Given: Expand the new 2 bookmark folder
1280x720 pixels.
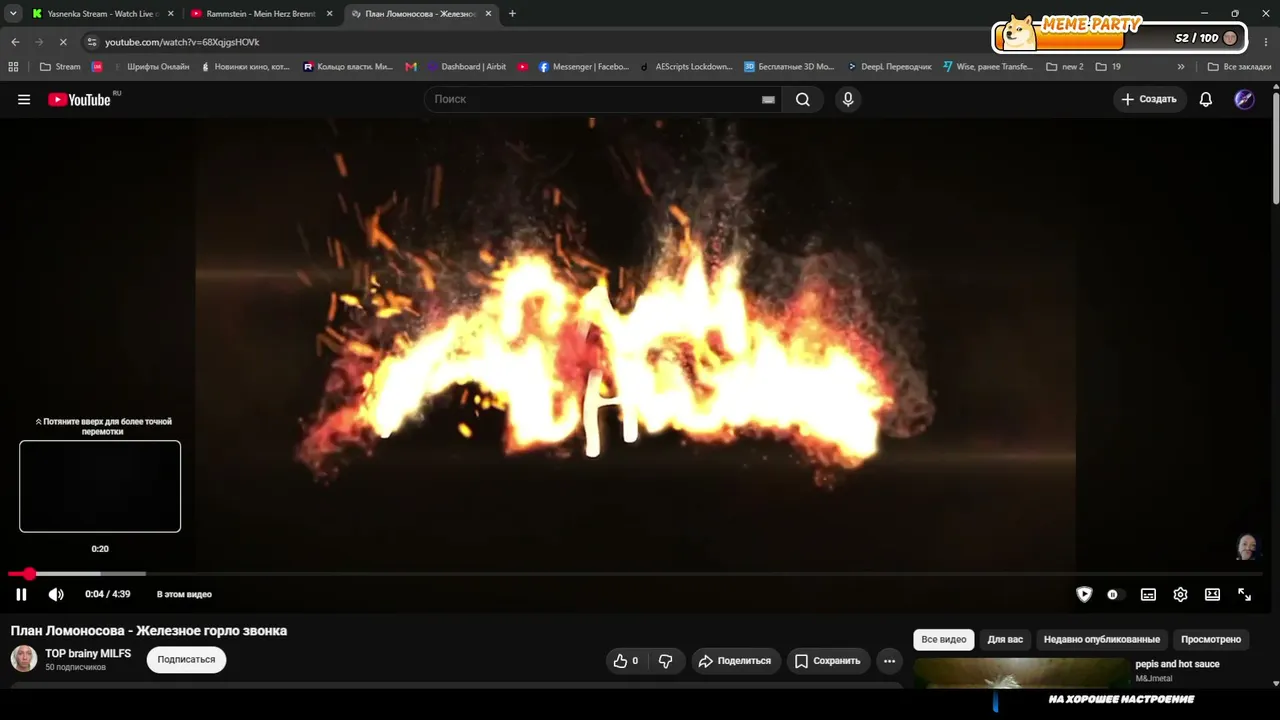Looking at the screenshot, I should click(x=1065, y=67).
